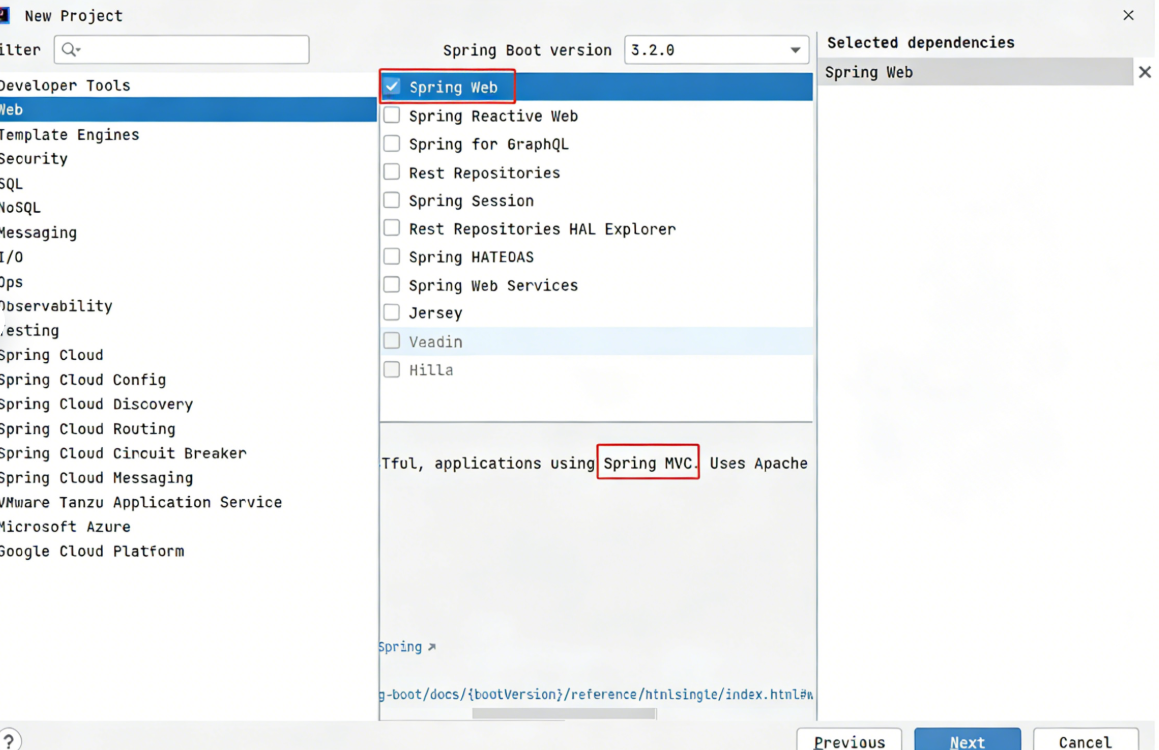Enable the Spring Reactive Web checkbox
Screen dimensions: 1159x750
coord(392,115)
